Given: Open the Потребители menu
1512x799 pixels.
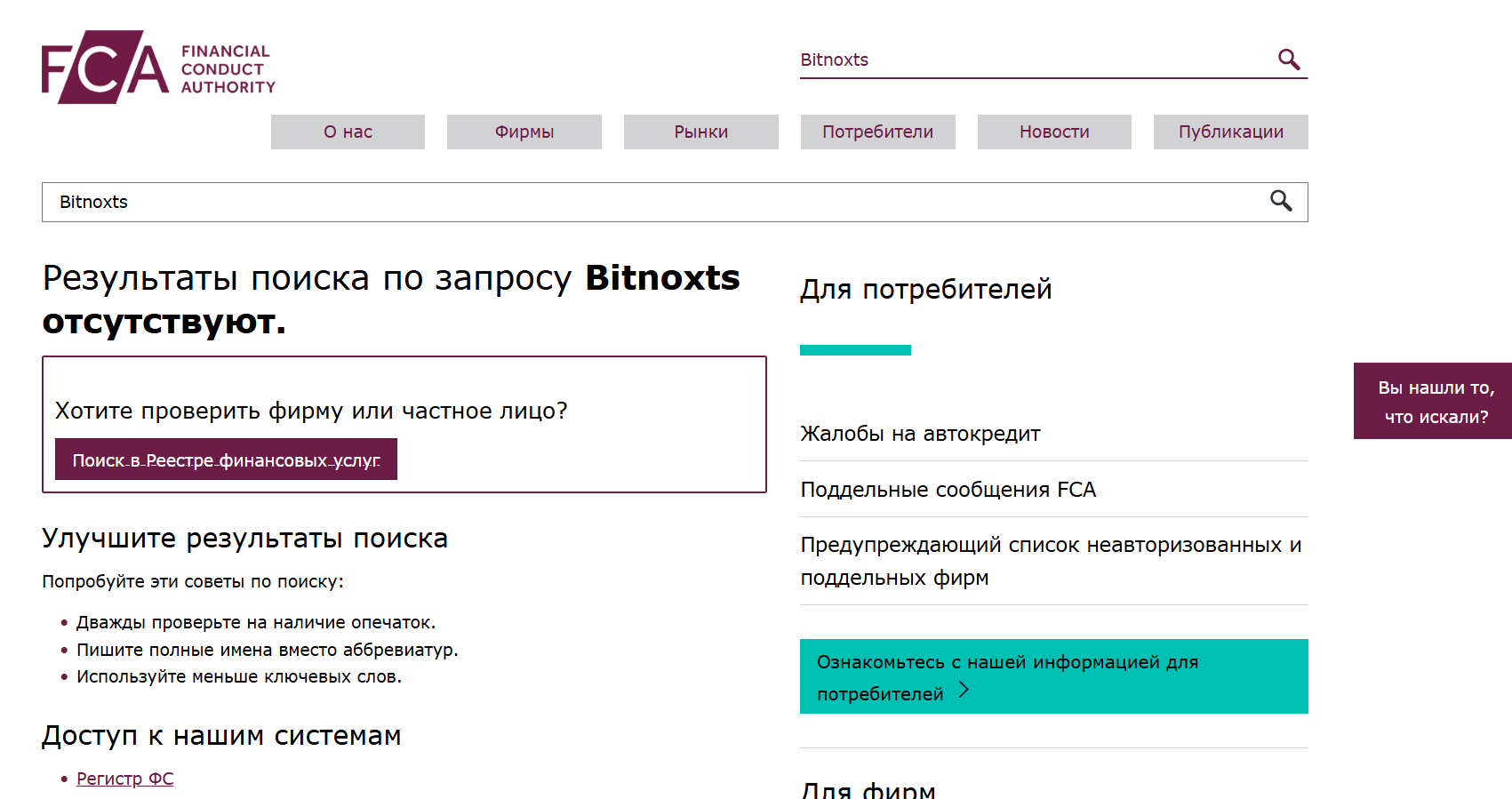Looking at the screenshot, I should [x=878, y=132].
